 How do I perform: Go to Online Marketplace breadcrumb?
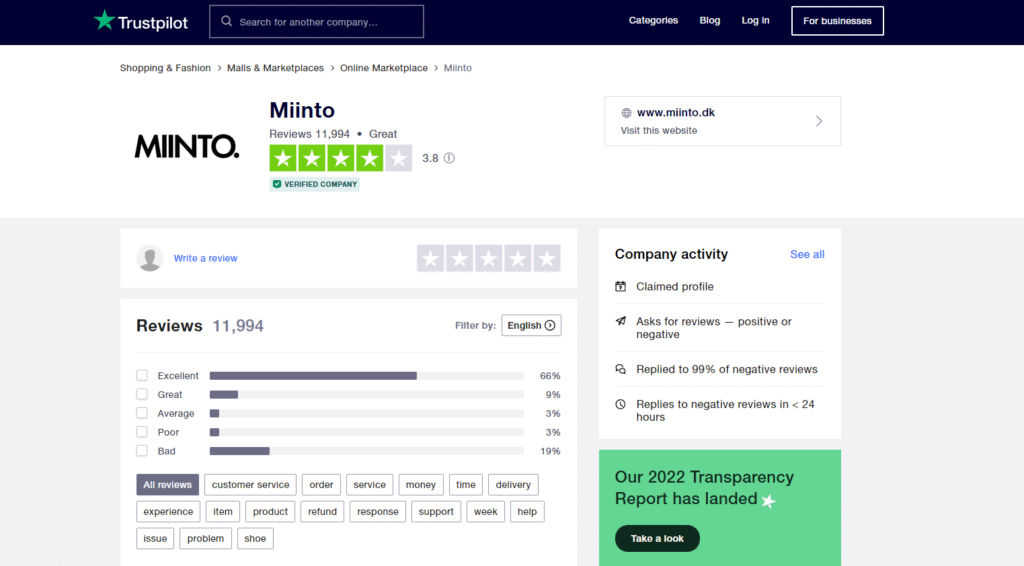[x=384, y=68]
